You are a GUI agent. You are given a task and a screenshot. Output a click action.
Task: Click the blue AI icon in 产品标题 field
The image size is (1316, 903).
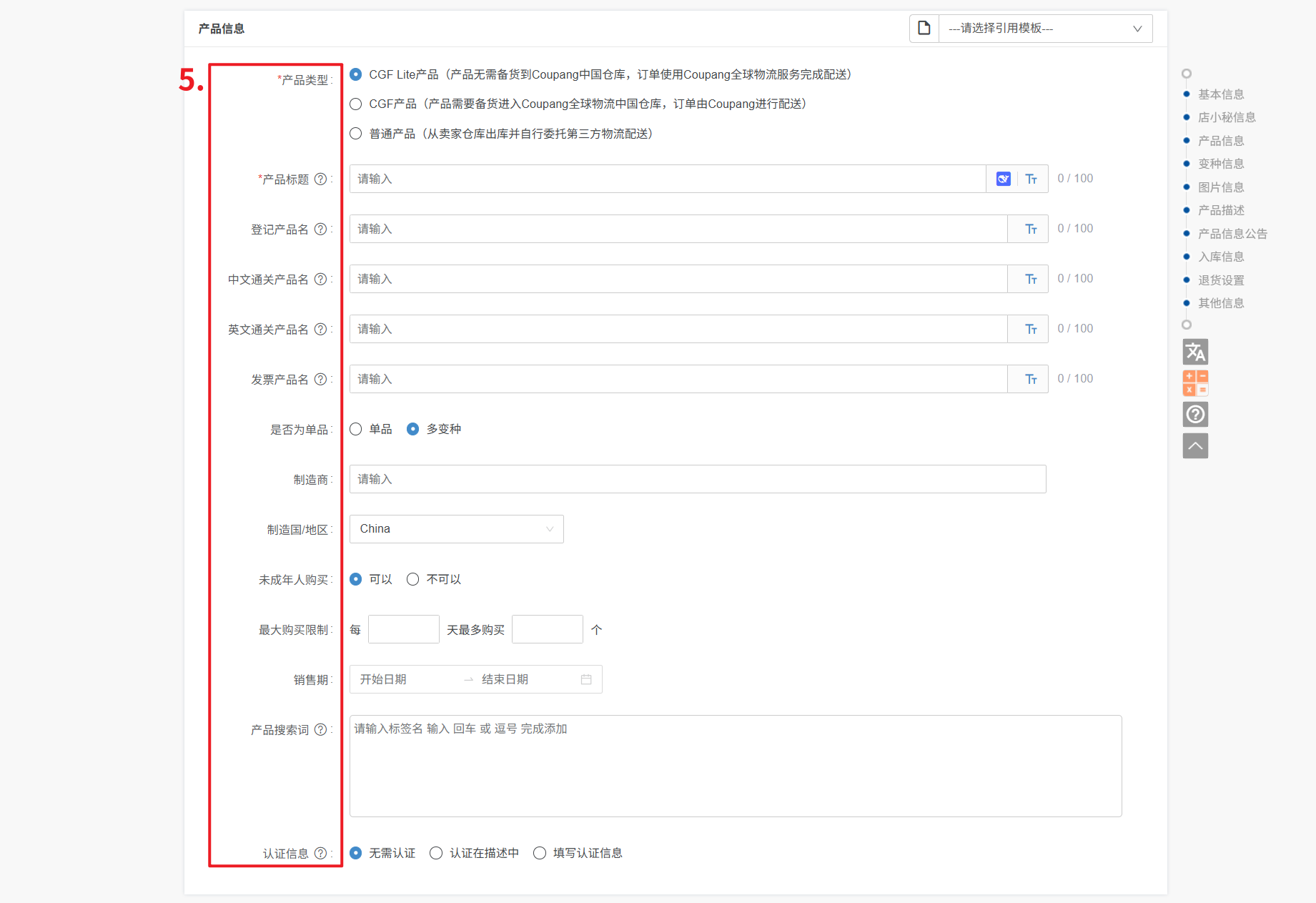pyautogui.click(x=1004, y=179)
